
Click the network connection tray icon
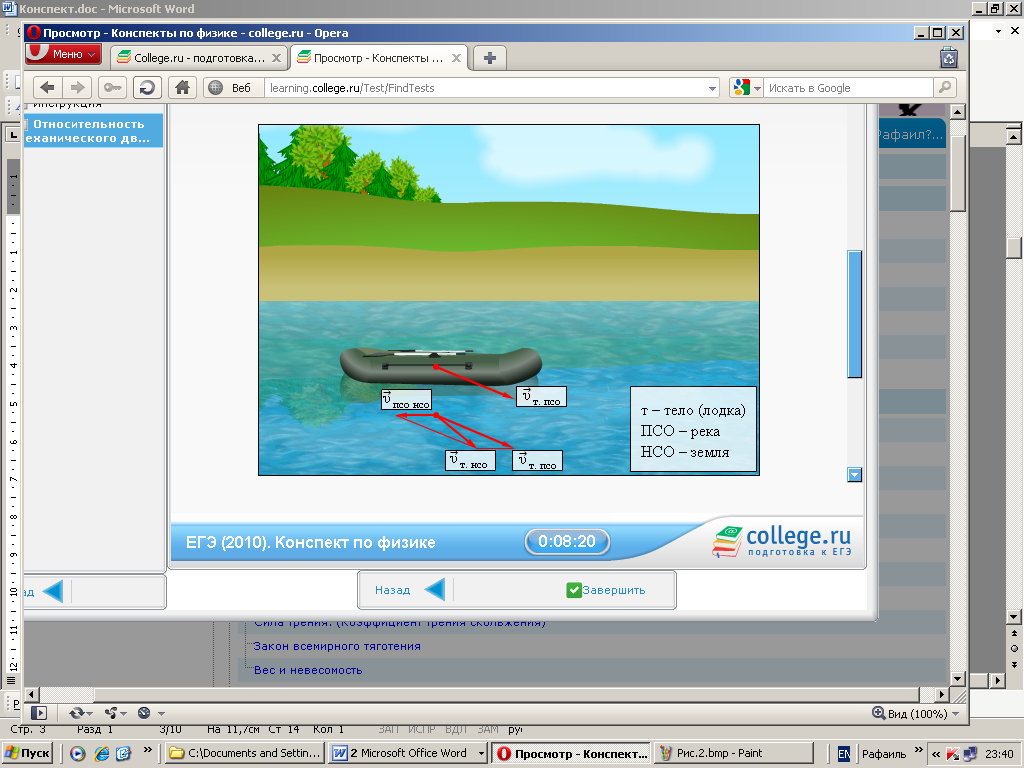(970, 754)
